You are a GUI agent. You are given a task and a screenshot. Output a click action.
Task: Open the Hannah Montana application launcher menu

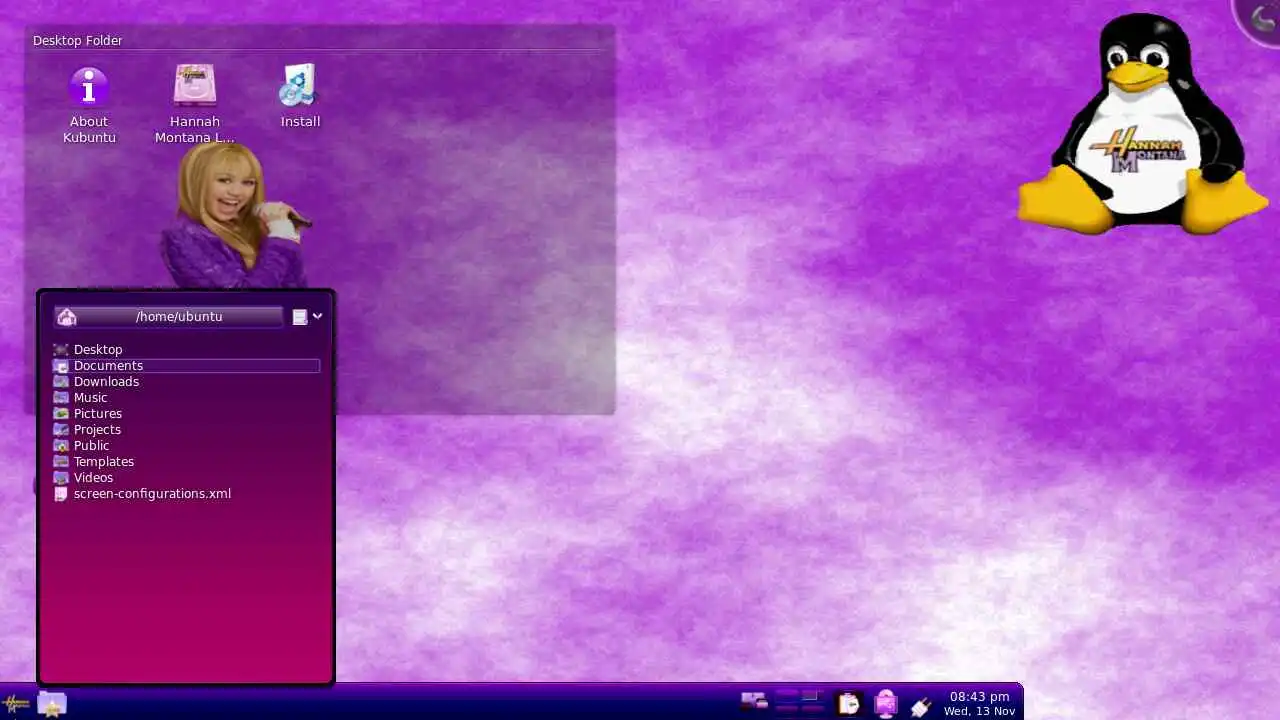(16, 704)
